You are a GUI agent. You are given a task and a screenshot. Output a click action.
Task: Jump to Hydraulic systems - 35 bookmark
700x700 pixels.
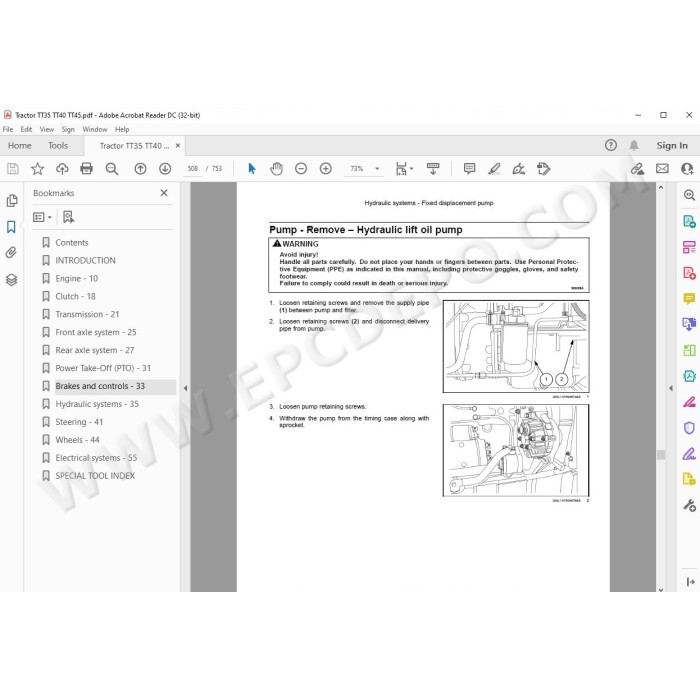point(97,404)
